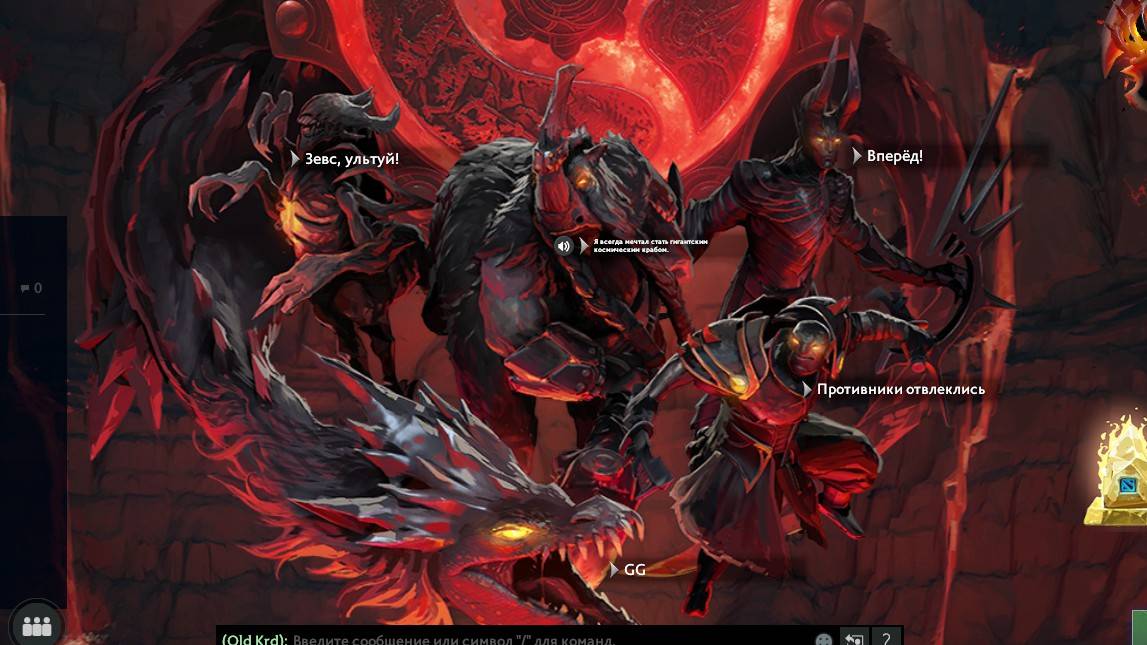Click the "(Old Krd):" chat name label
The height and width of the screenshot is (645, 1147).
(255, 639)
